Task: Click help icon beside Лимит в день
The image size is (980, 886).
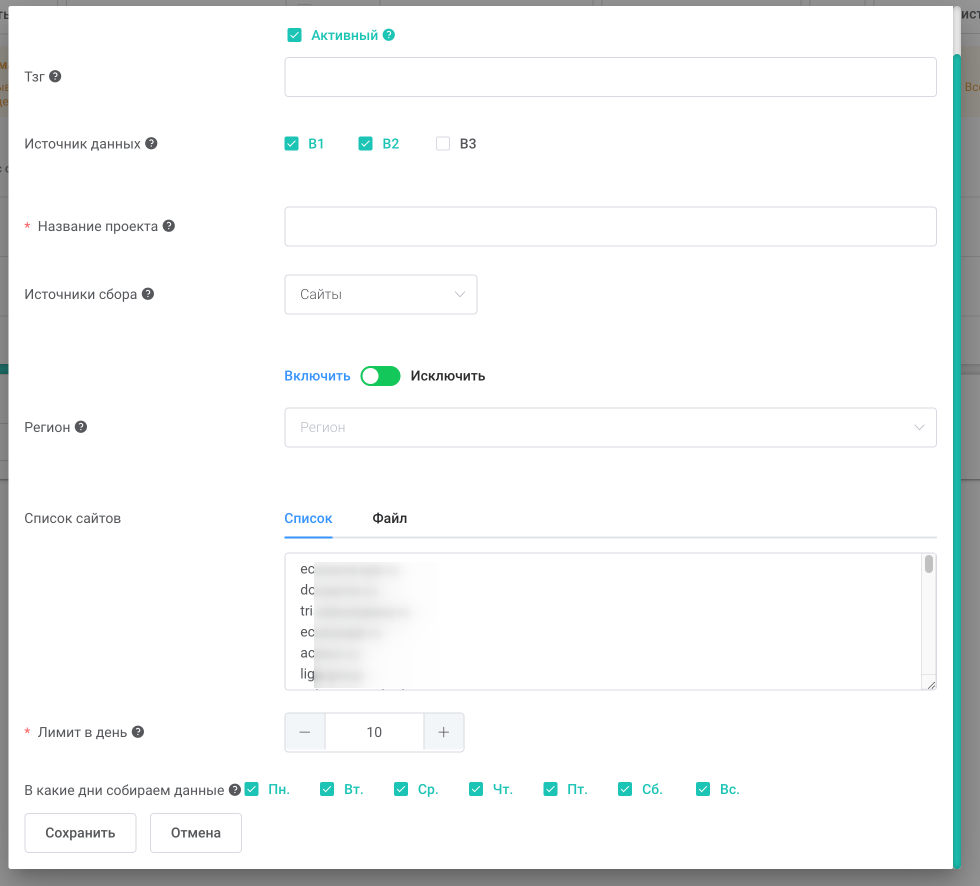Action: pos(138,732)
